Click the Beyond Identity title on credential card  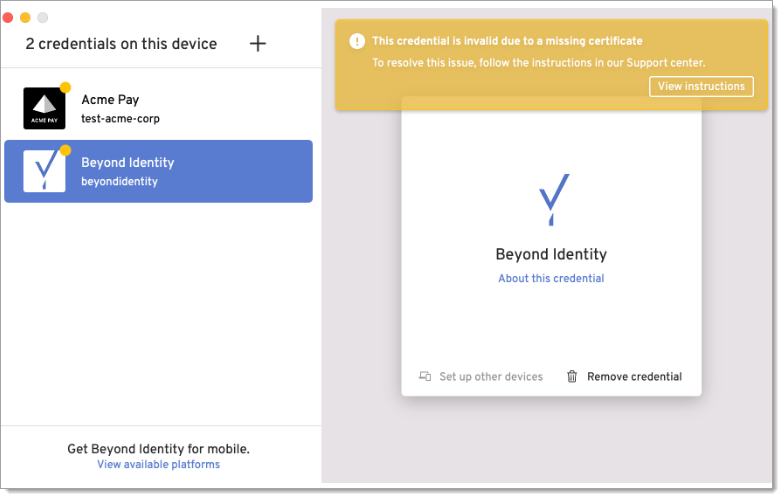pos(551,254)
